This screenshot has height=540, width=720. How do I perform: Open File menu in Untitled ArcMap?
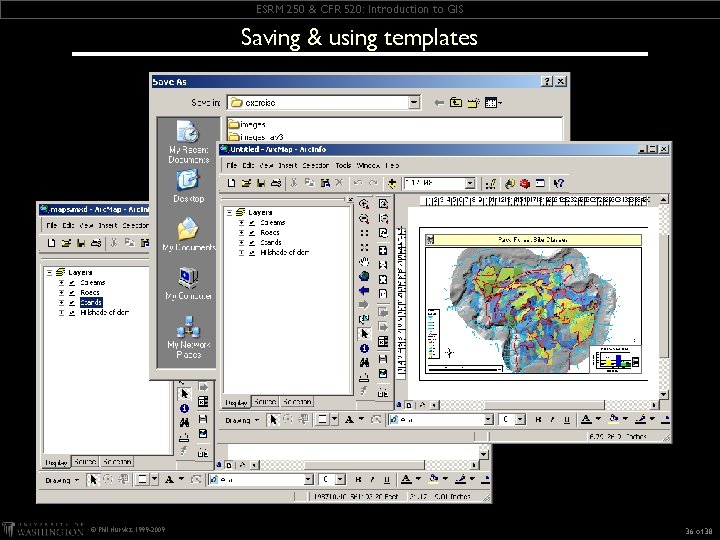232,165
